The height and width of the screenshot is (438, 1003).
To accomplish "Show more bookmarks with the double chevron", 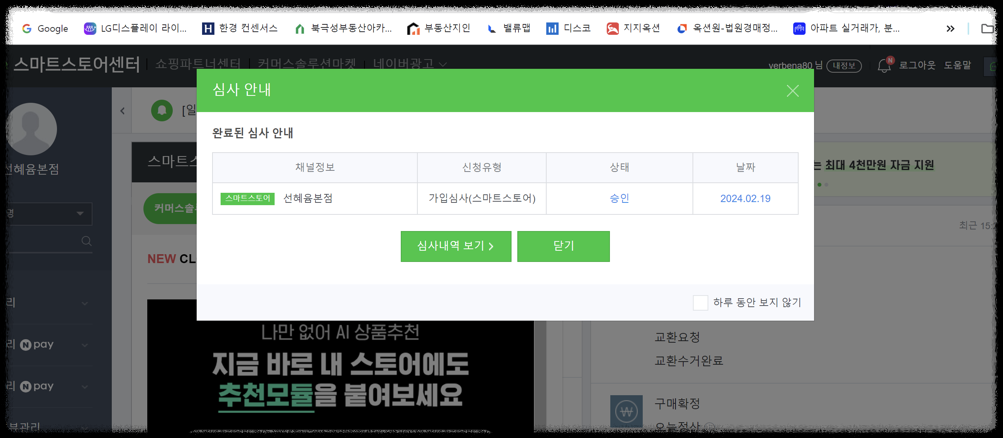I will (x=950, y=28).
